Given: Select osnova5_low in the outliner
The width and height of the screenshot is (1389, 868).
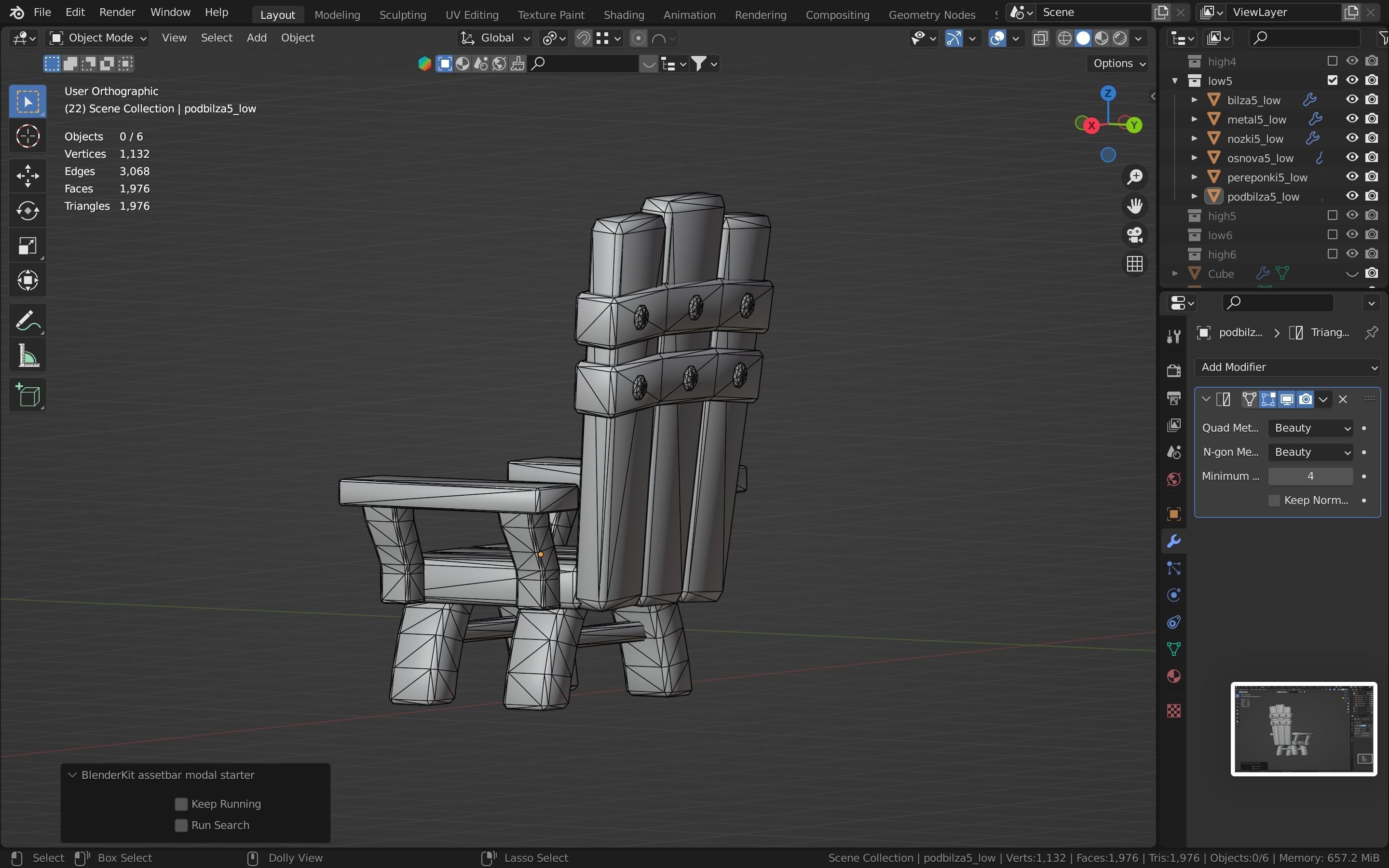Looking at the screenshot, I should [1260, 158].
